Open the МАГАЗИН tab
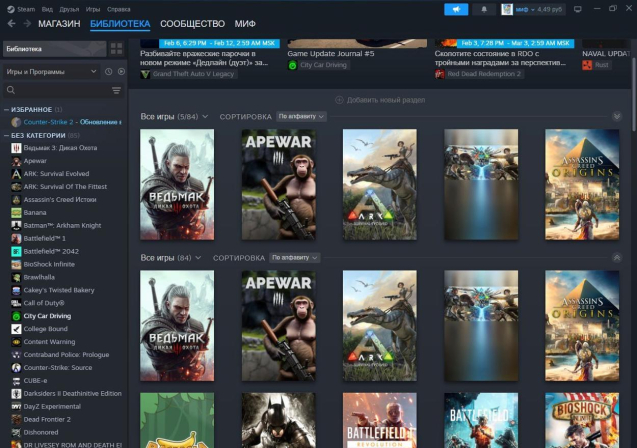Viewport: 637px width, 448px height. pos(59,23)
